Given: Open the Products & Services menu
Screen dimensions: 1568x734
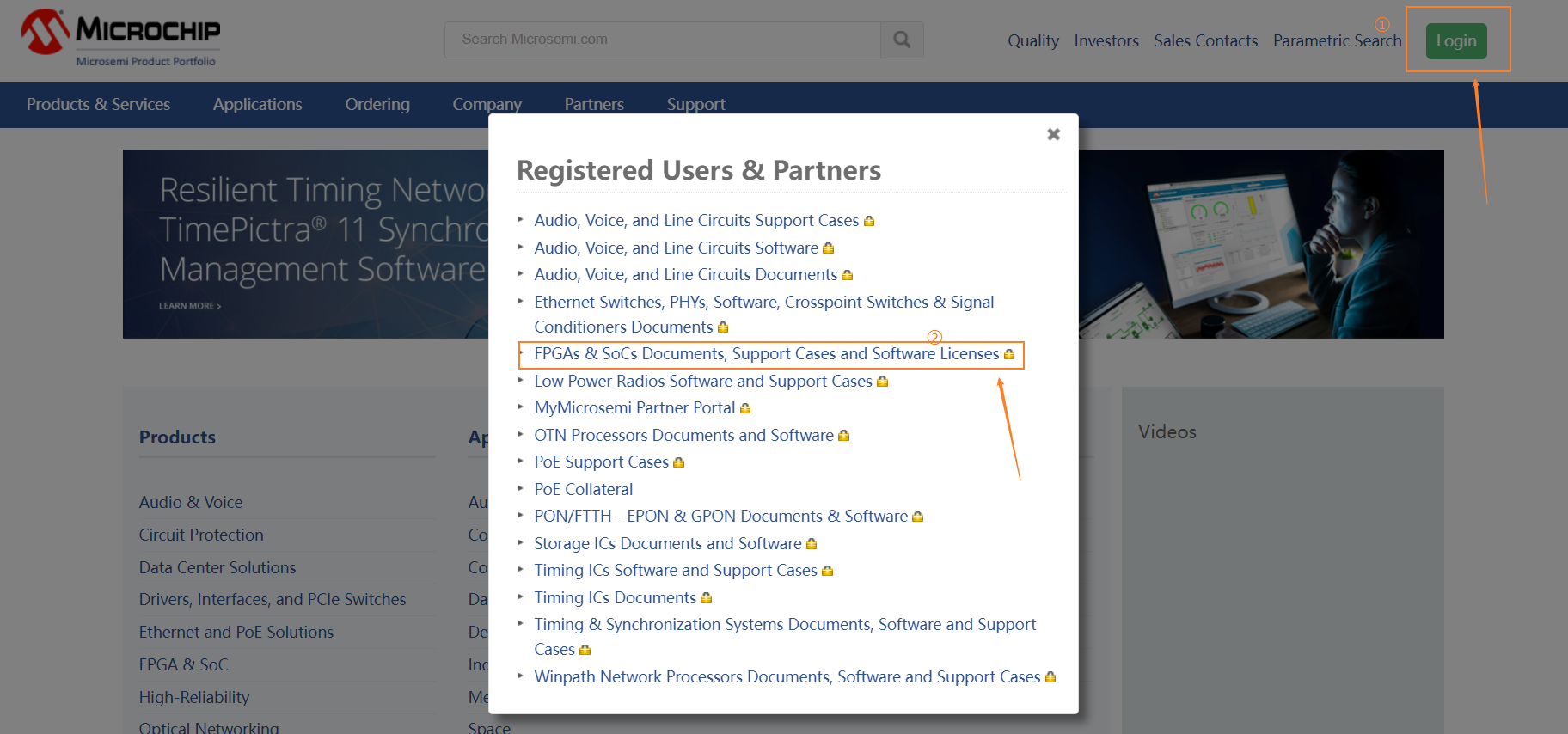Looking at the screenshot, I should 98,104.
